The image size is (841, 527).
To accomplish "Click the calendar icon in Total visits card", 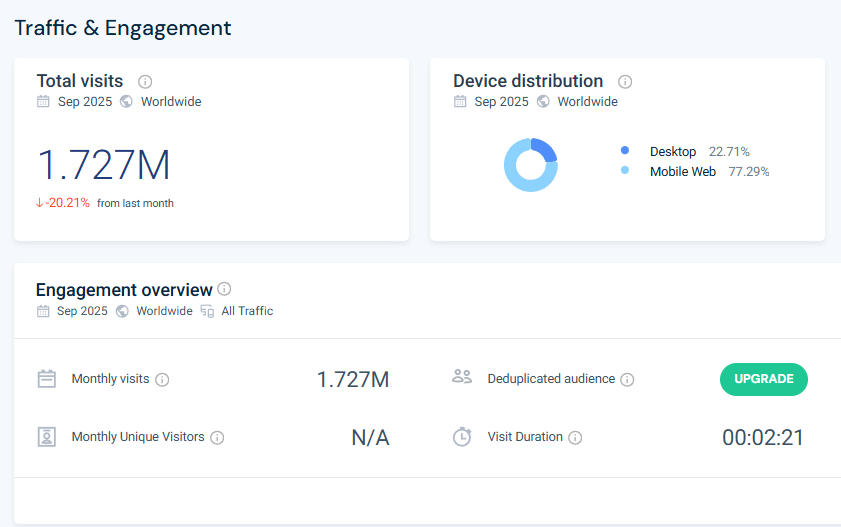I will point(43,102).
